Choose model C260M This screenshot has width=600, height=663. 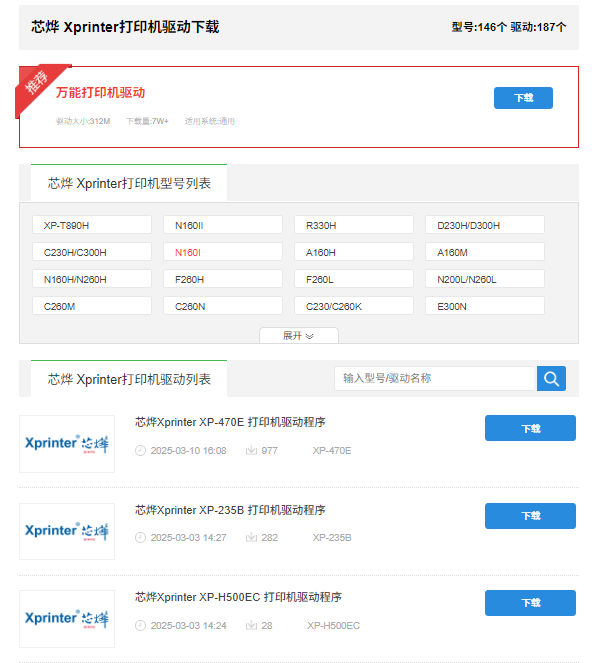[x=92, y=306]
